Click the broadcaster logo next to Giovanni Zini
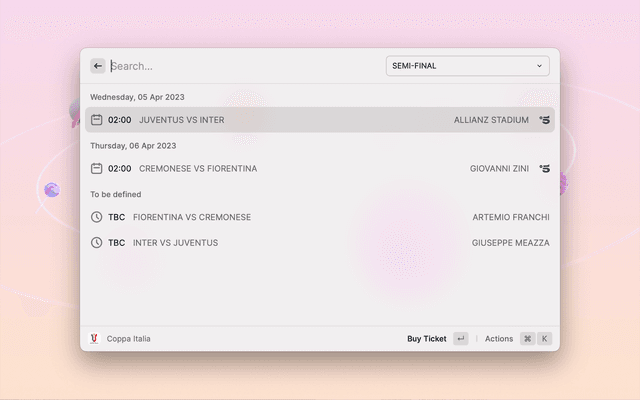 pos(544,169)
